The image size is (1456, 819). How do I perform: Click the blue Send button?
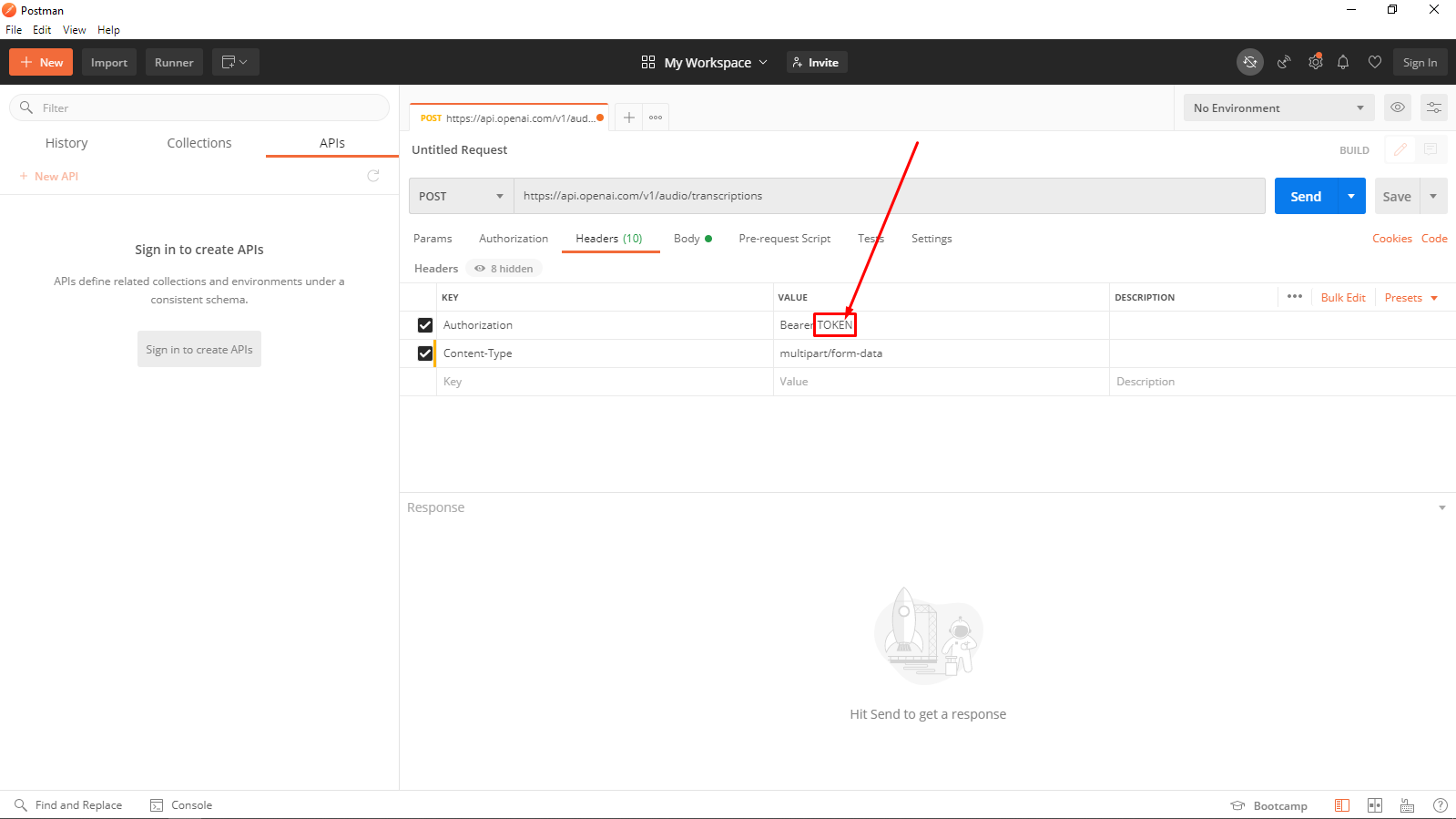(1306, 196)
